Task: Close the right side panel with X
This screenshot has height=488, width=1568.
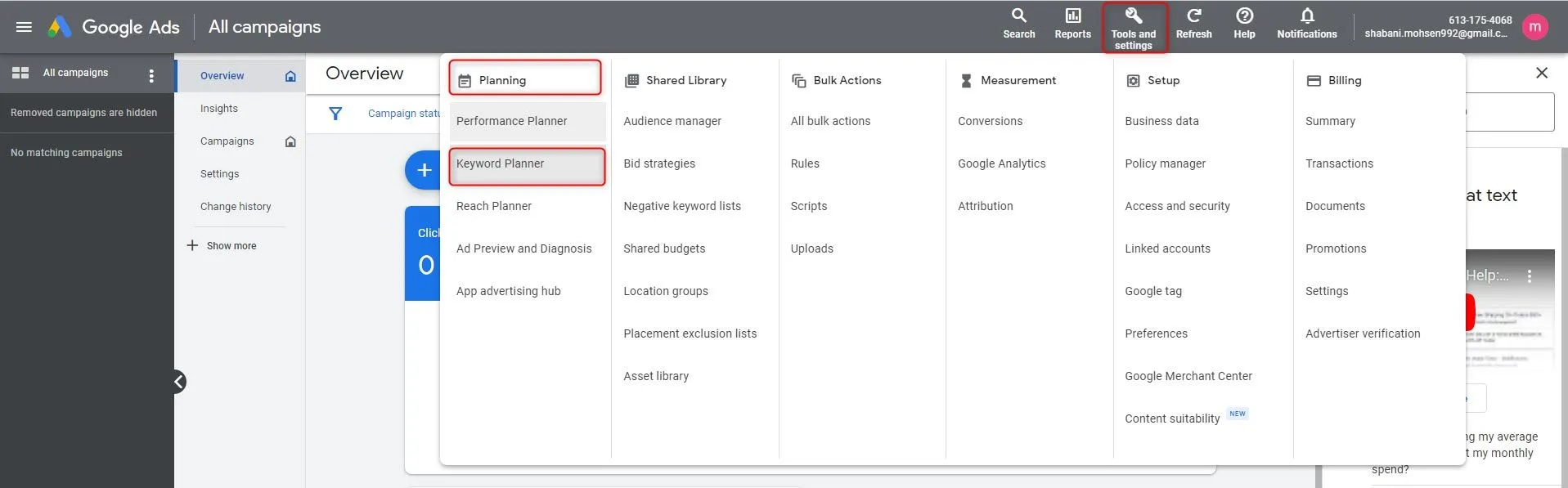Action: coord(1542,73)
